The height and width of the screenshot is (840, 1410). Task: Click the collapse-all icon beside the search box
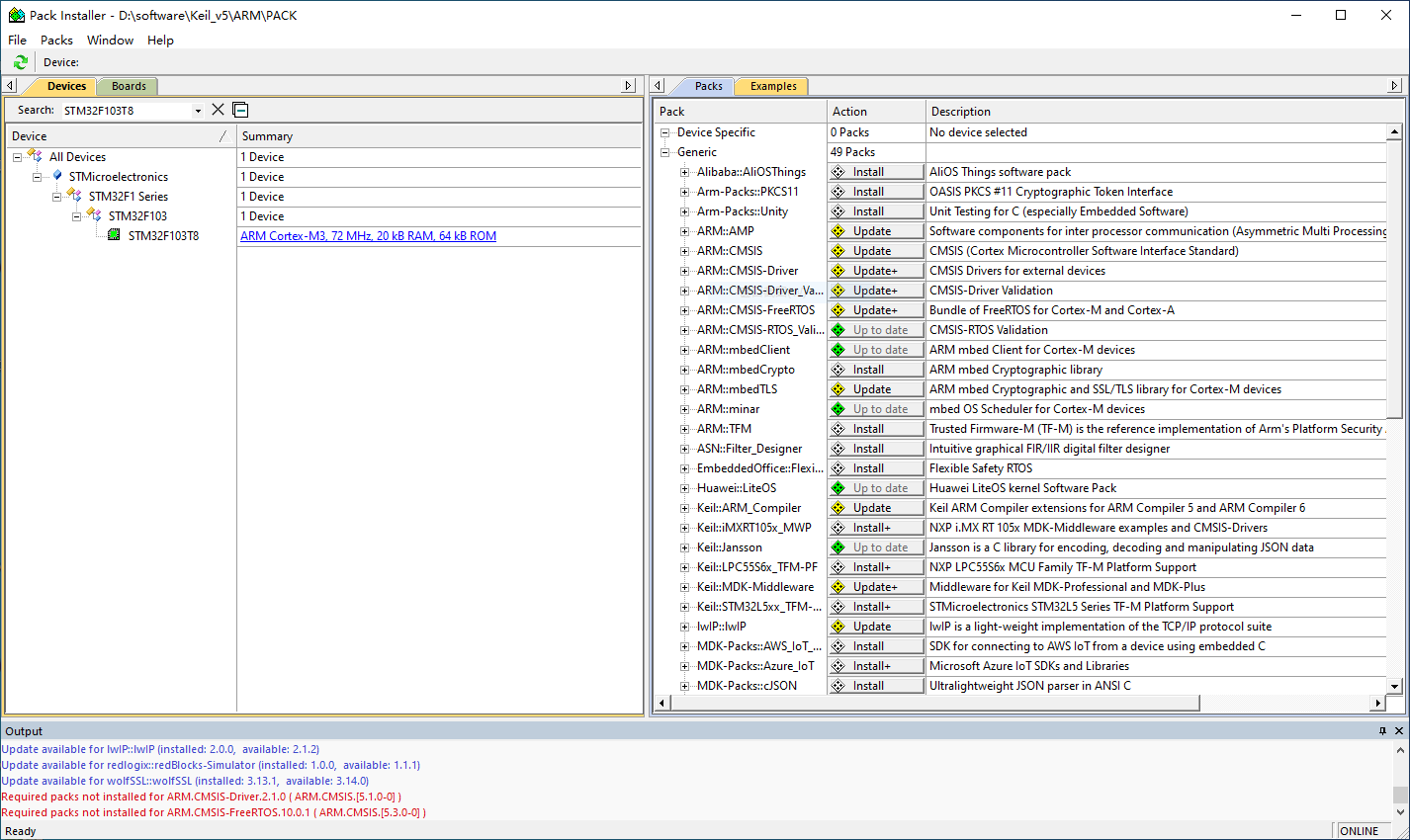[x=240, y=110]
